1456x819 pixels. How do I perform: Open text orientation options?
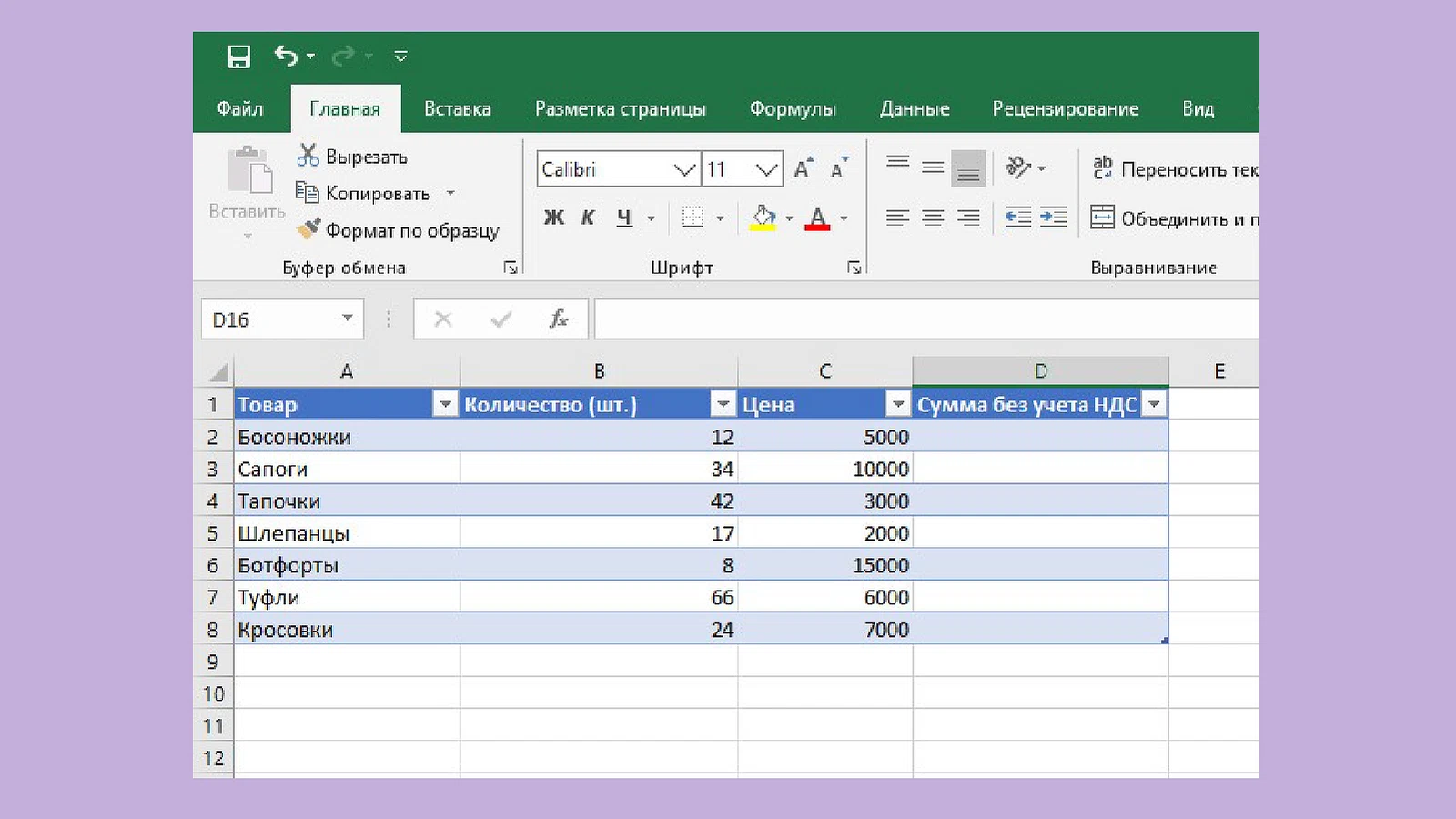[x=1025, y=167]
